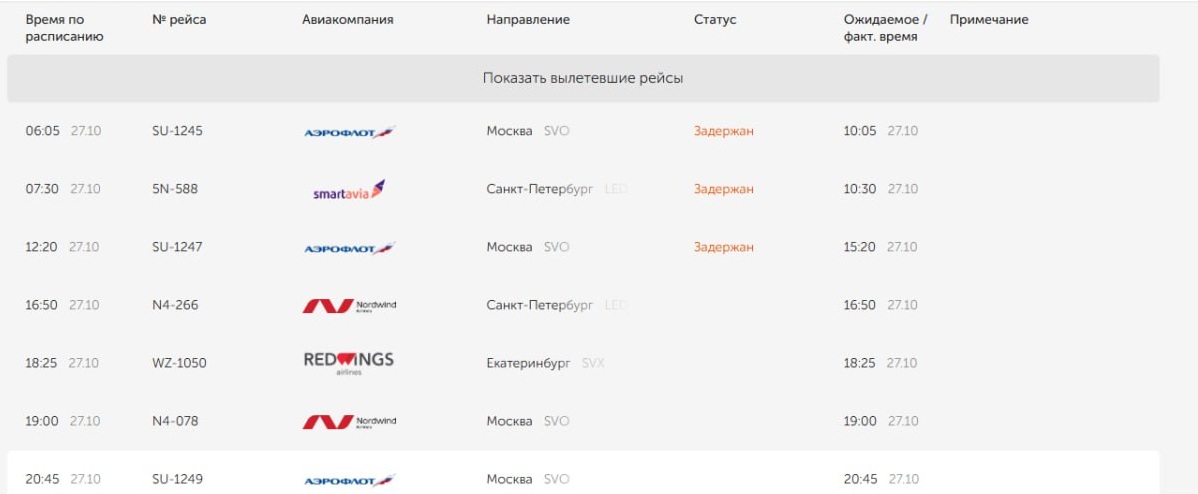The height and width of the screenshot is (494, 1198).
Task: Click the '№ рейса' column header
Action: click(x=179, y=20)
